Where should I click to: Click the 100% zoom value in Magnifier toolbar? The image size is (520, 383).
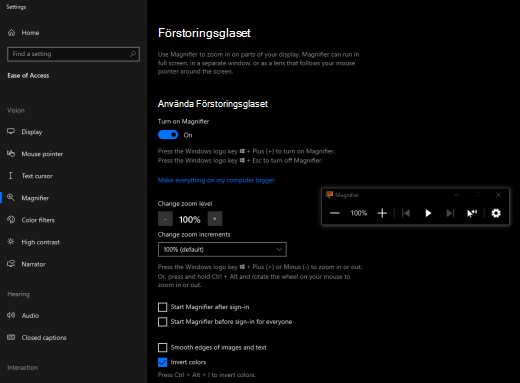359,213
